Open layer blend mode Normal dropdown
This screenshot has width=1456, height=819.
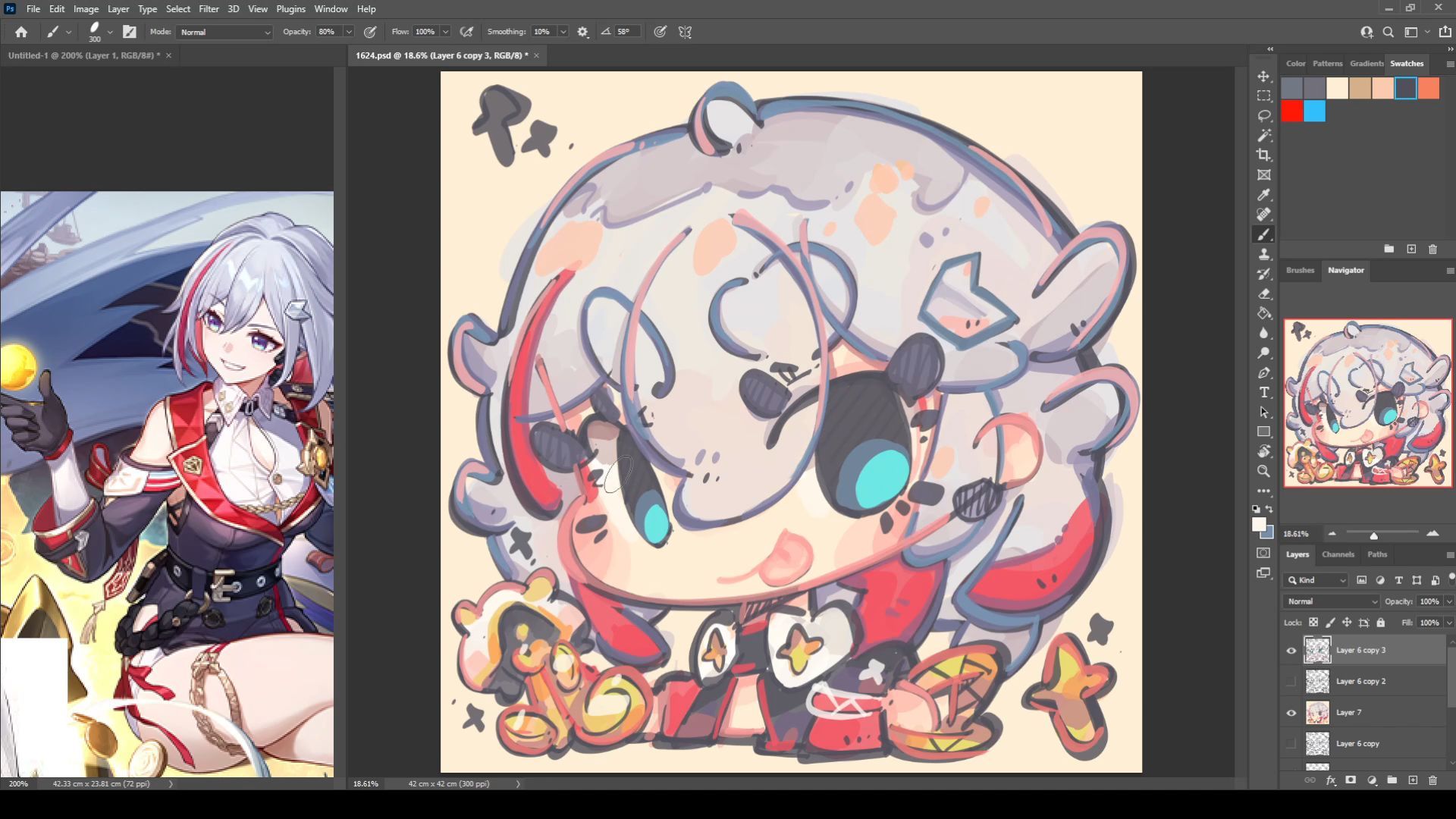(x=1332, y=601)
